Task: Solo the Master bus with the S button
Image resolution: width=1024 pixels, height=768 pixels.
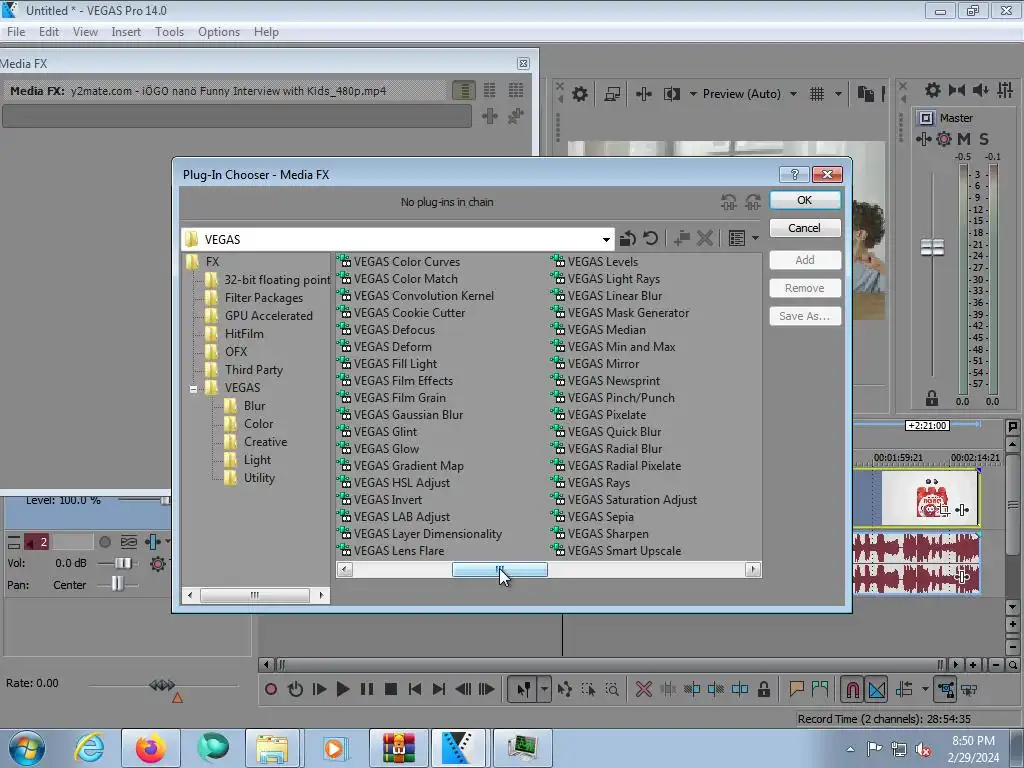Action: pos(984,138)
